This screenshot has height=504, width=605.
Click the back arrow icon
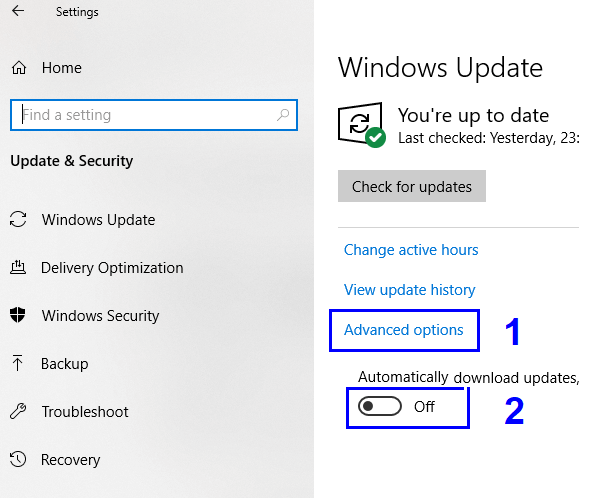pyautogui.click(x=18, y=11)
